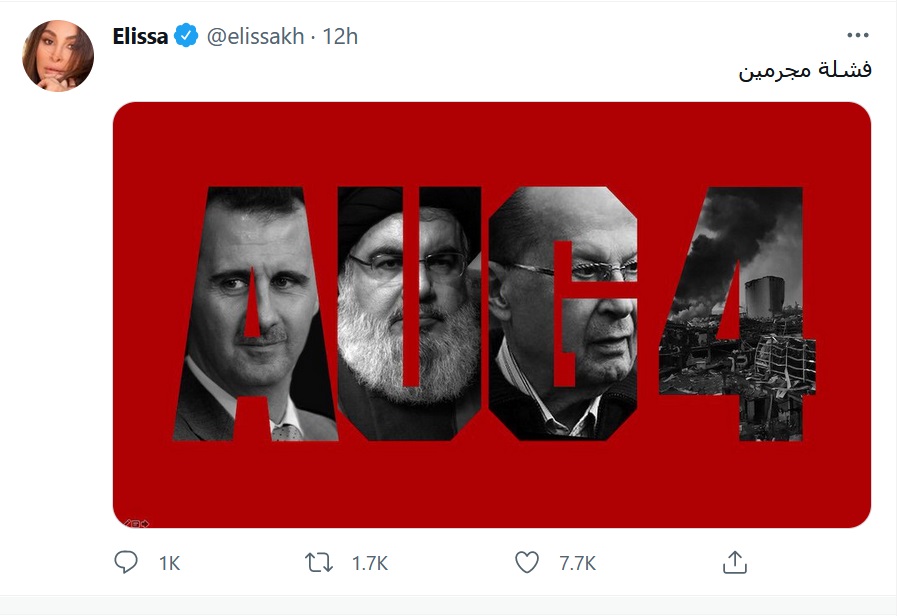Click the 1.7K retweets count
Viewport: 899px width, 616px height.
tap(369, 564)
